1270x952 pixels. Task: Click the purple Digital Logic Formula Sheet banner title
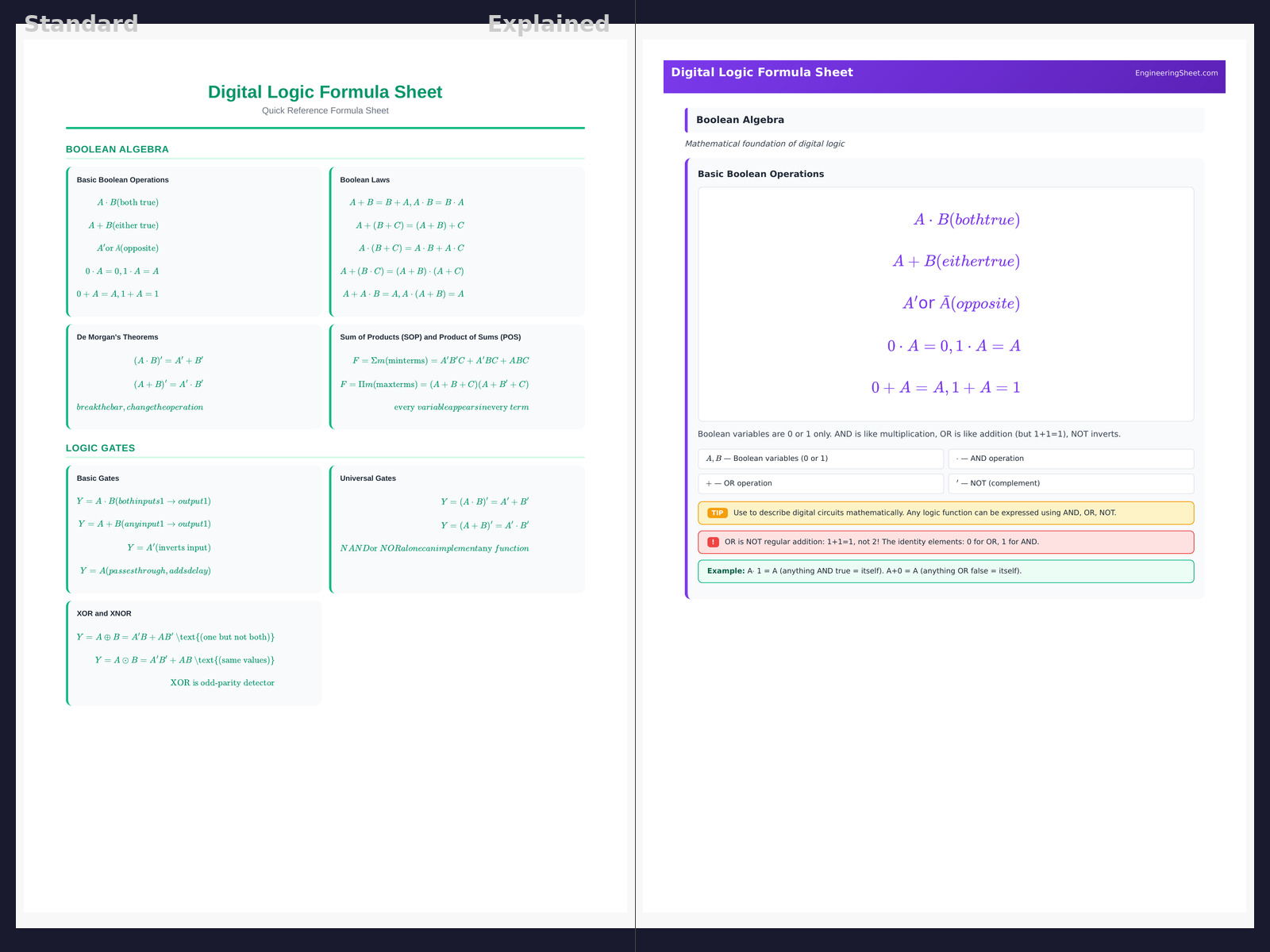coord(762,72)
